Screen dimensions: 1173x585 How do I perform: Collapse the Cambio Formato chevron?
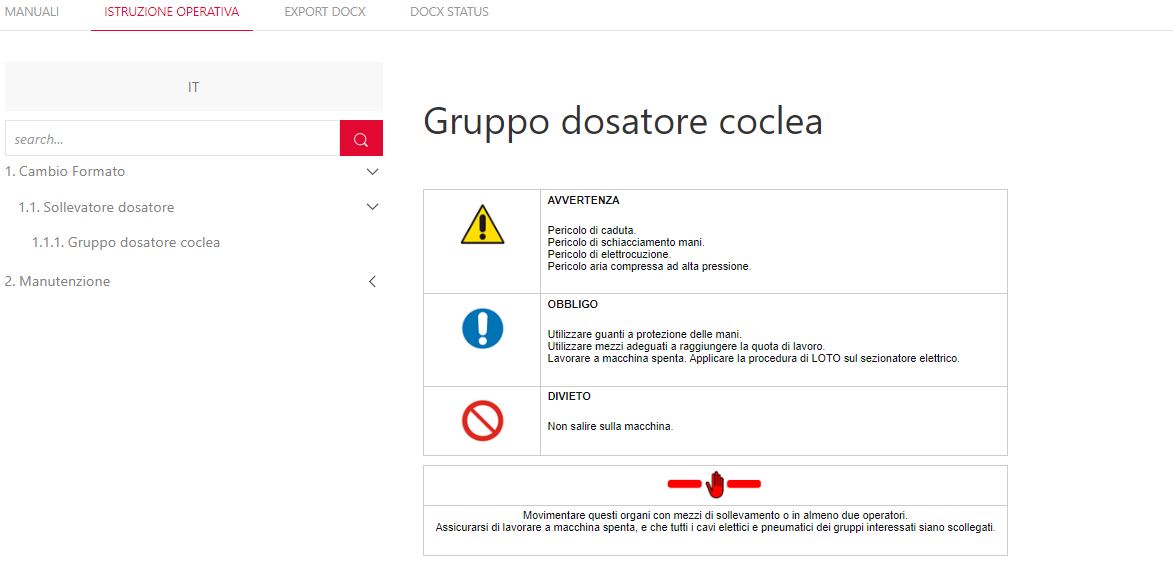372,172
